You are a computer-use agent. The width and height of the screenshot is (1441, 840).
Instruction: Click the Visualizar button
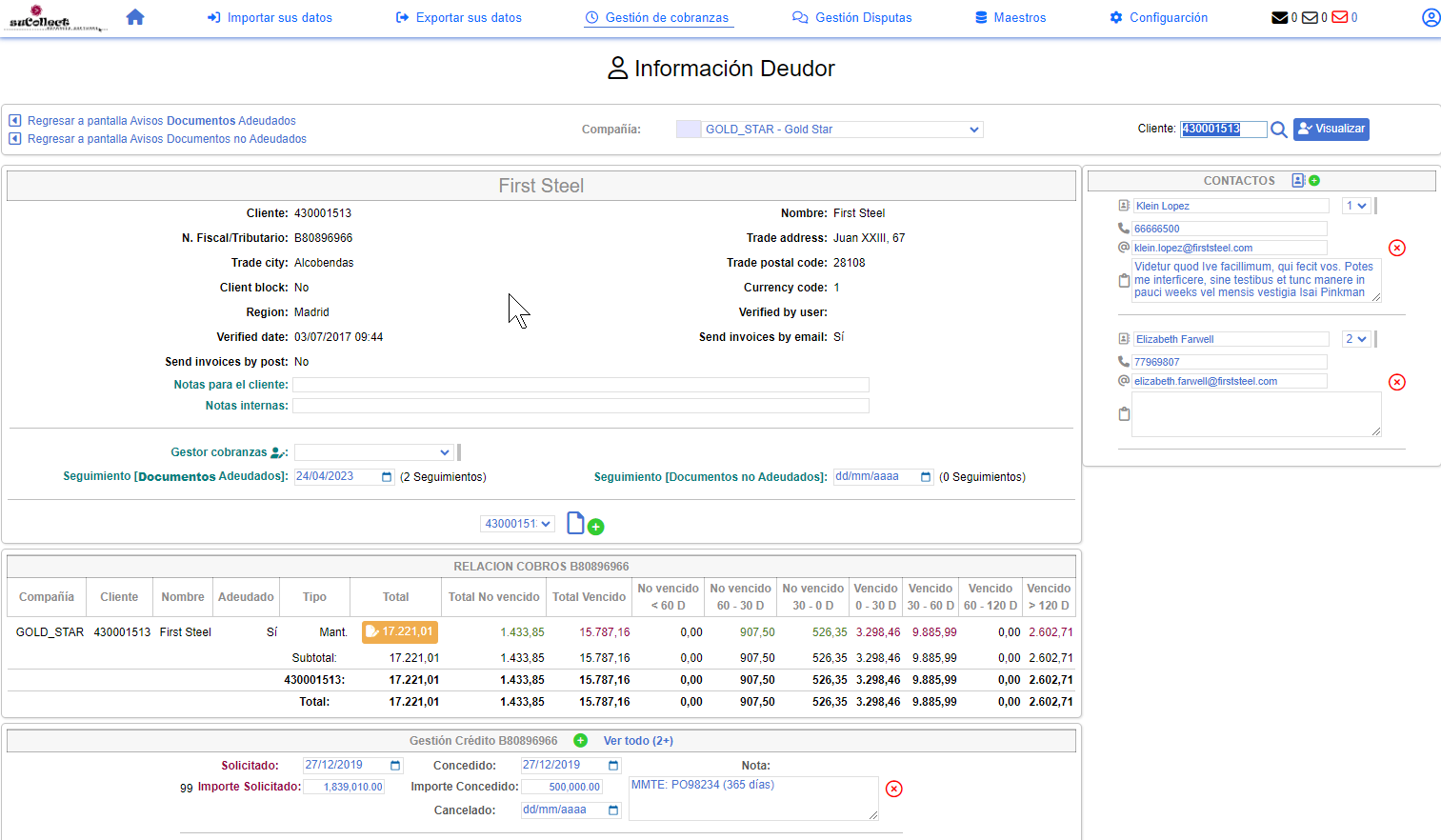pyautogui.click(x=1331, y=129)
